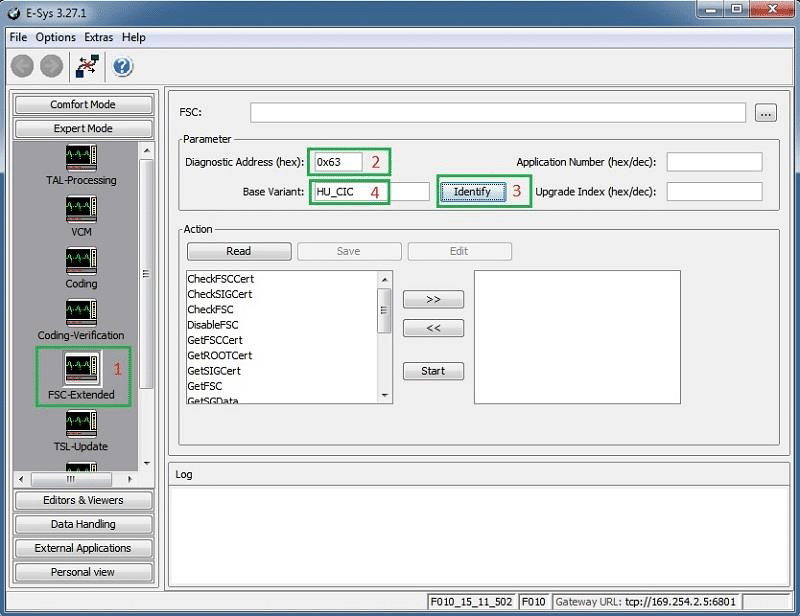
Task: Select the Coding module icon
Action: point(81,261)
